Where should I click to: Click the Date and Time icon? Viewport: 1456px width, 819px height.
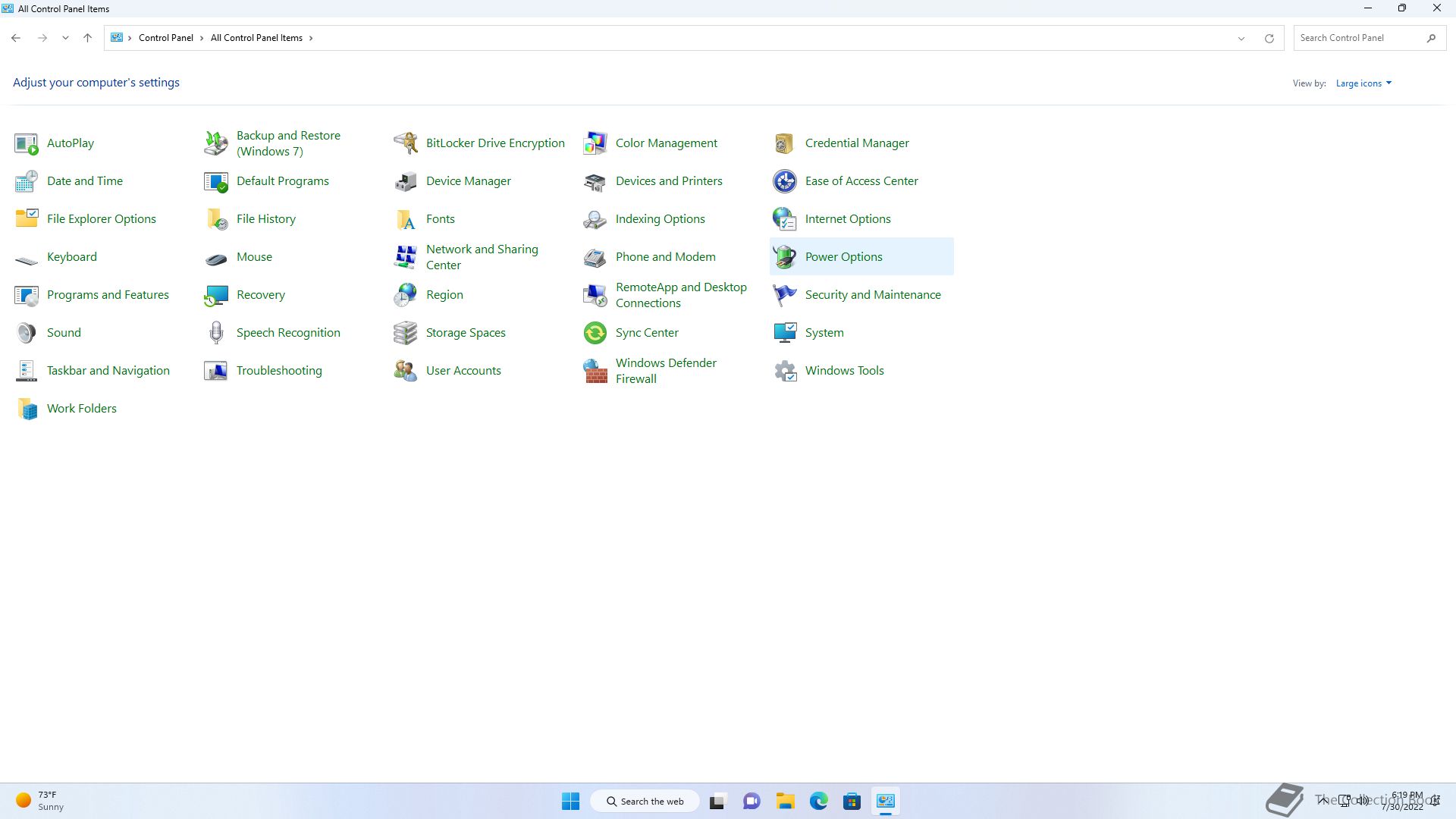[x=27, y=181]
